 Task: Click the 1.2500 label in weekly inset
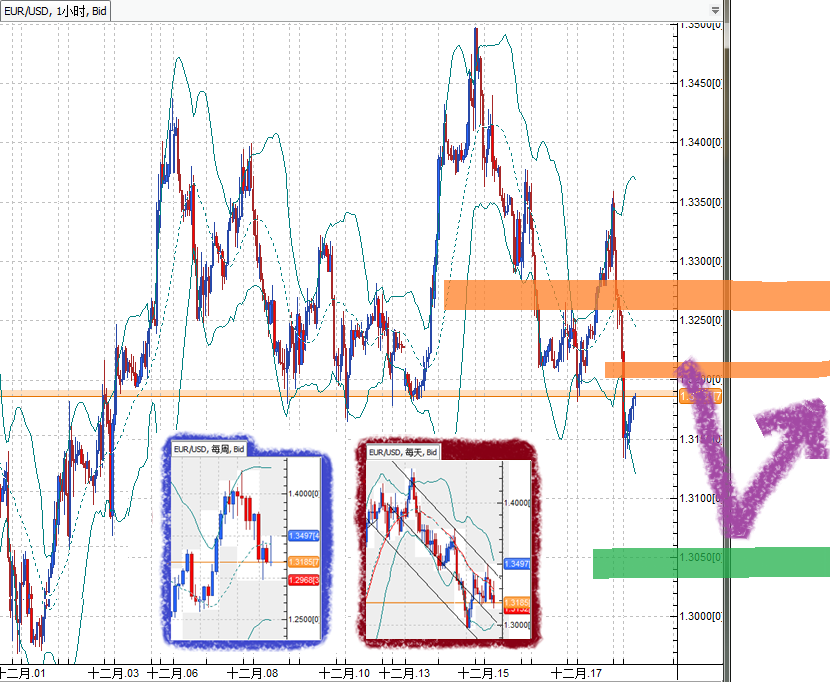pyautogui.click(x=304, y=620)
